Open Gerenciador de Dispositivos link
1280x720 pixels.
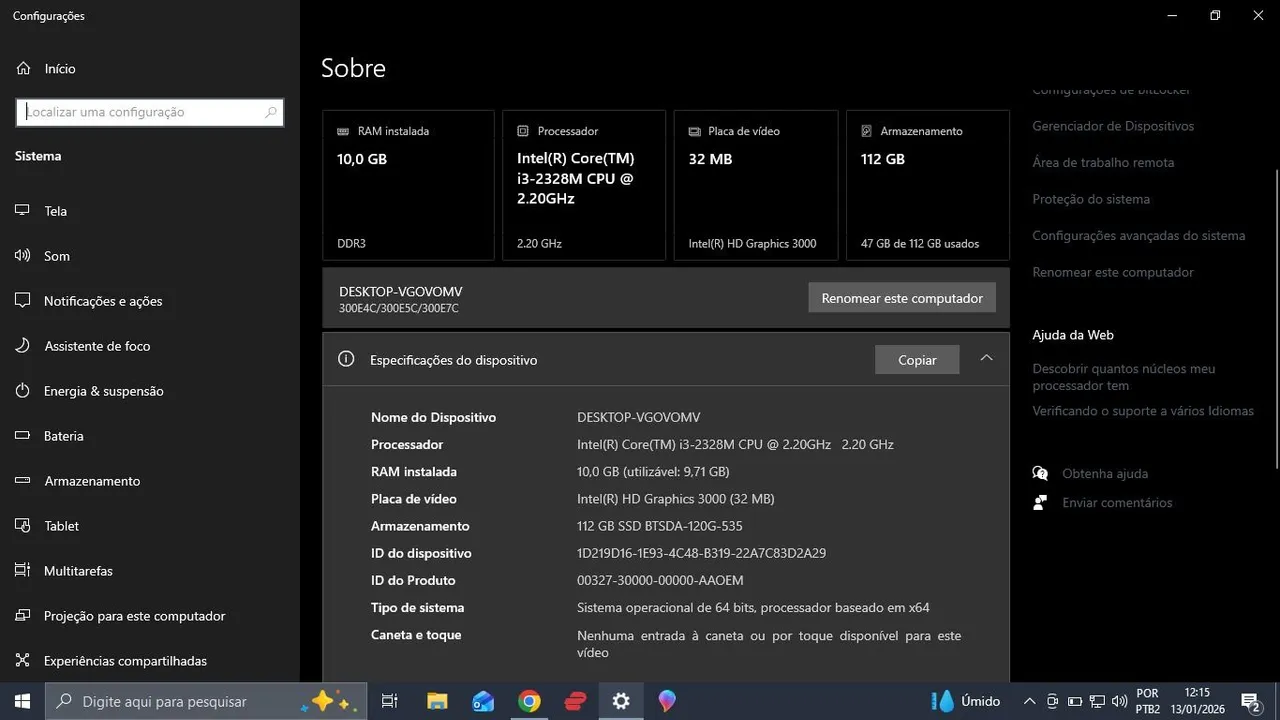[x=1113, y=126]
